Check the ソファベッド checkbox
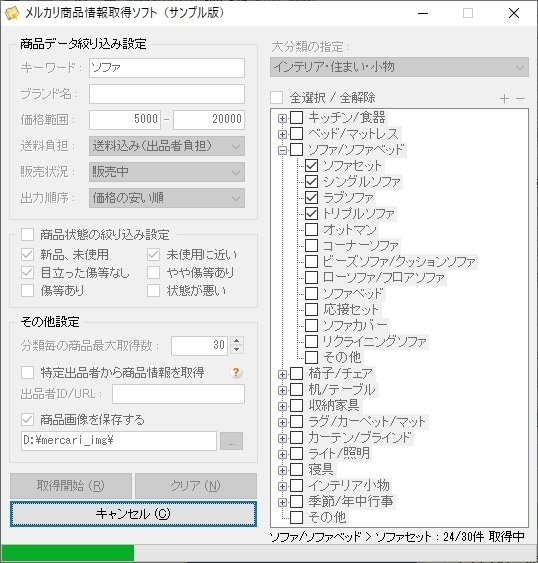Image resolution: width=538 pixels, height=563 pixels. pyautogui.click(x=311, y=293)
